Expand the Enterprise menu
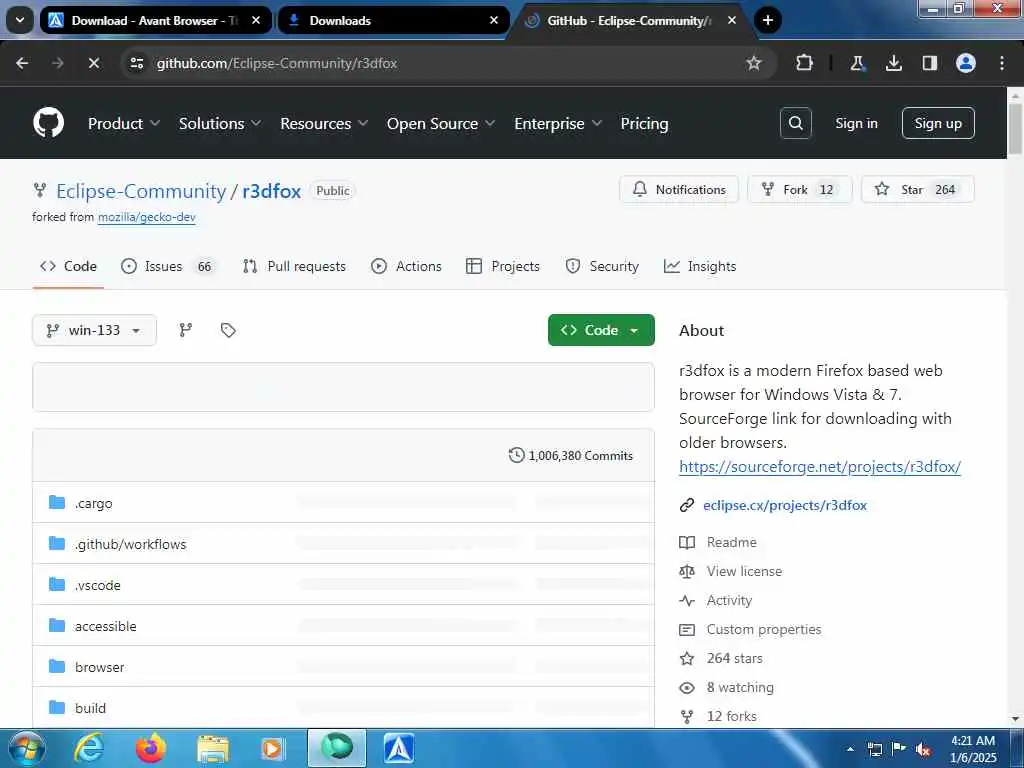Image resolution: width=1024 pixels, height=768 pixels. pos(558,123)
